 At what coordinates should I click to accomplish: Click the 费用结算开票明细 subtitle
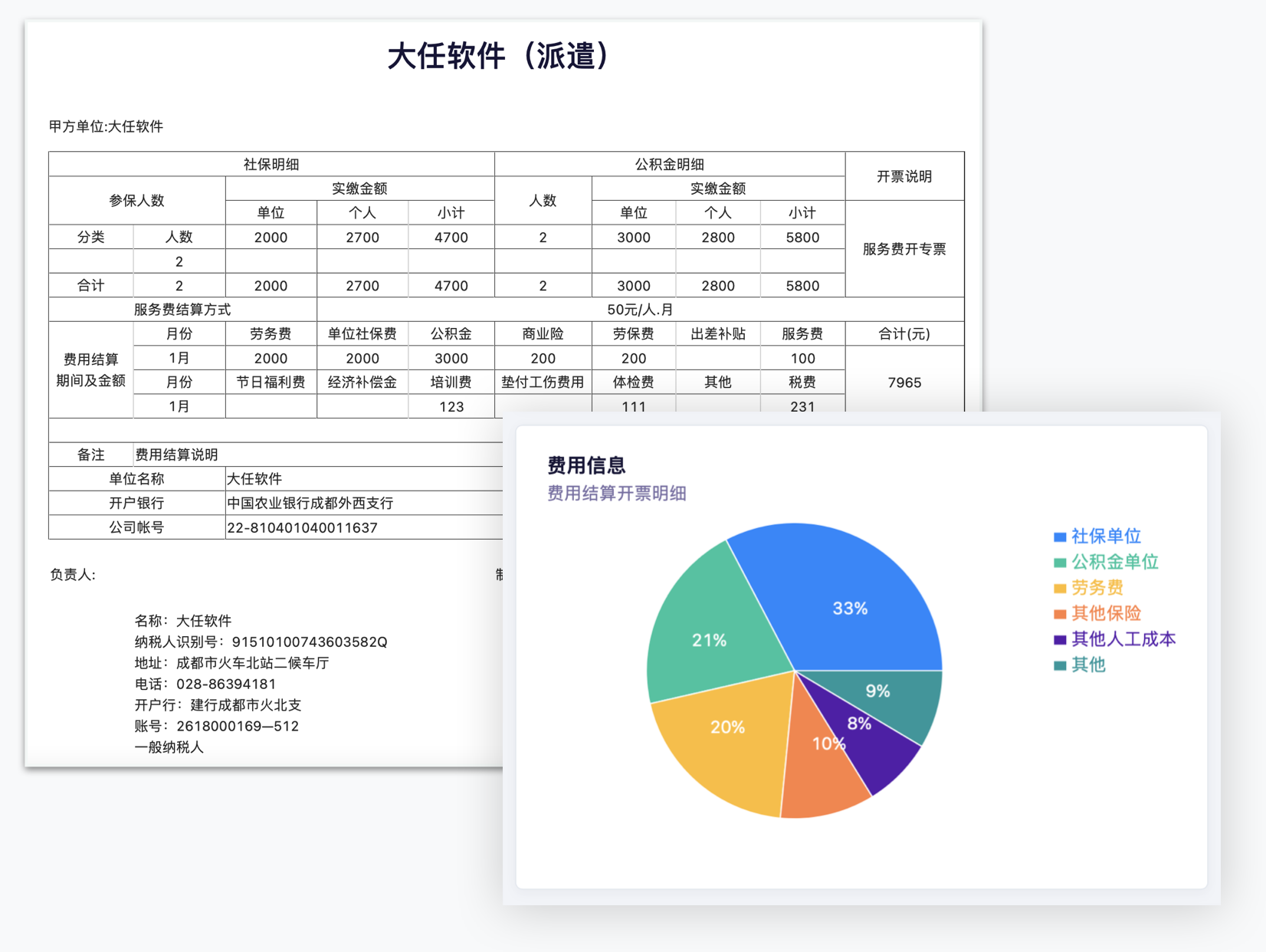[x=616, y=493]
